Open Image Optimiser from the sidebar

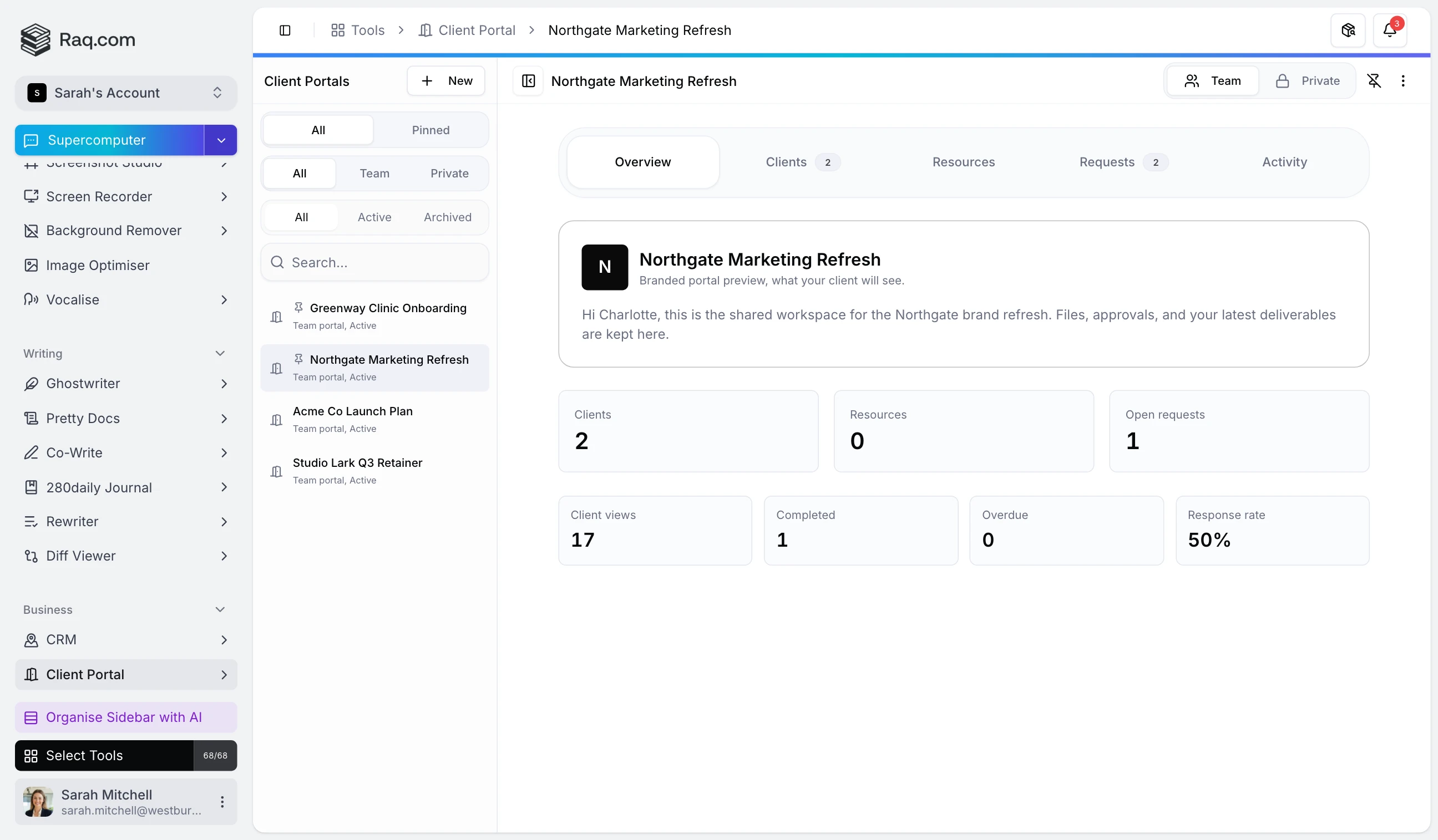[125, 266]
